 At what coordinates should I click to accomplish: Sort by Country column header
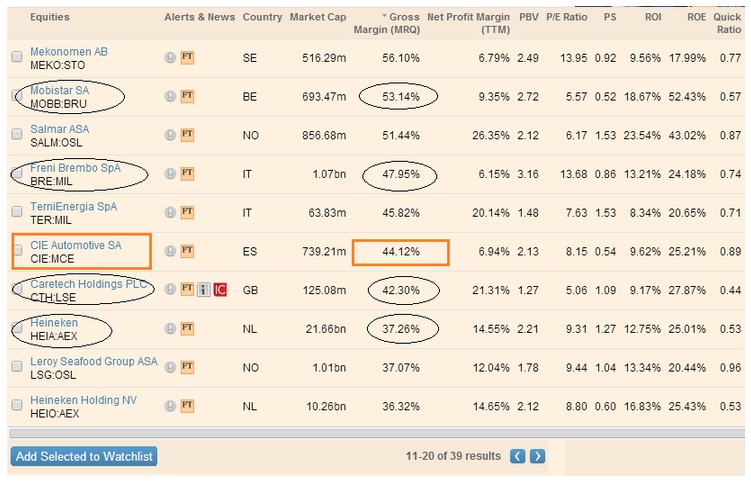[x=262, y=17]
